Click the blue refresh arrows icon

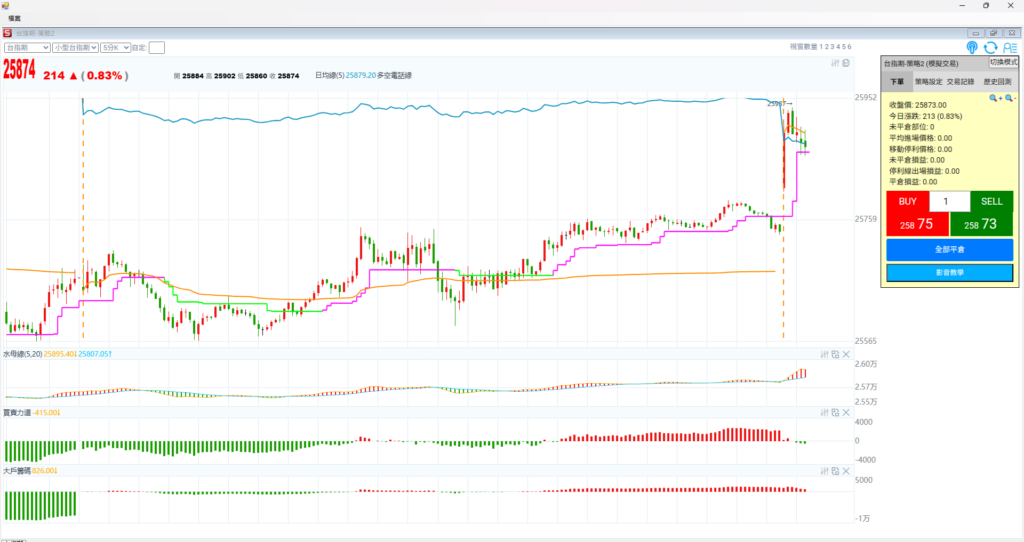click(991, 47)
